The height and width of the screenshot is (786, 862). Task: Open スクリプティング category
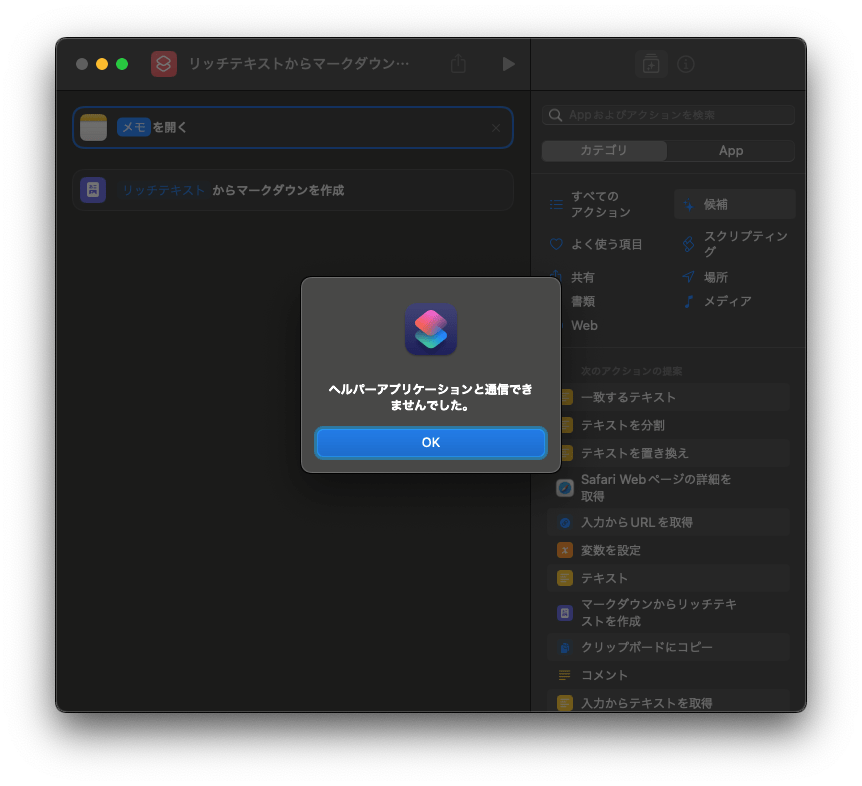coord(745,244)
